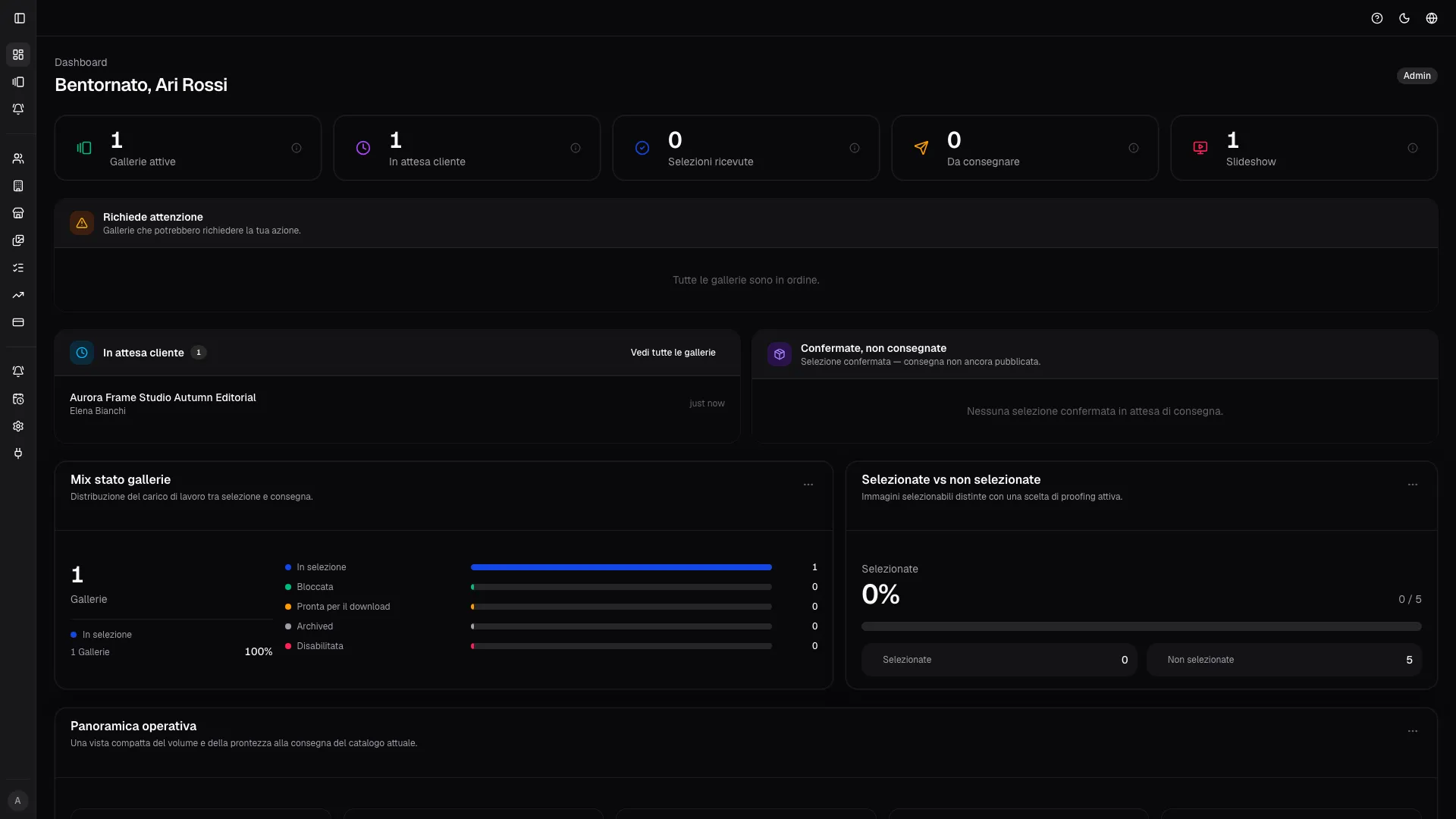The height and width of the screenshot is (819, 1456).
Task: Open the store icon in the sidebar
Action: coord(18,213)
